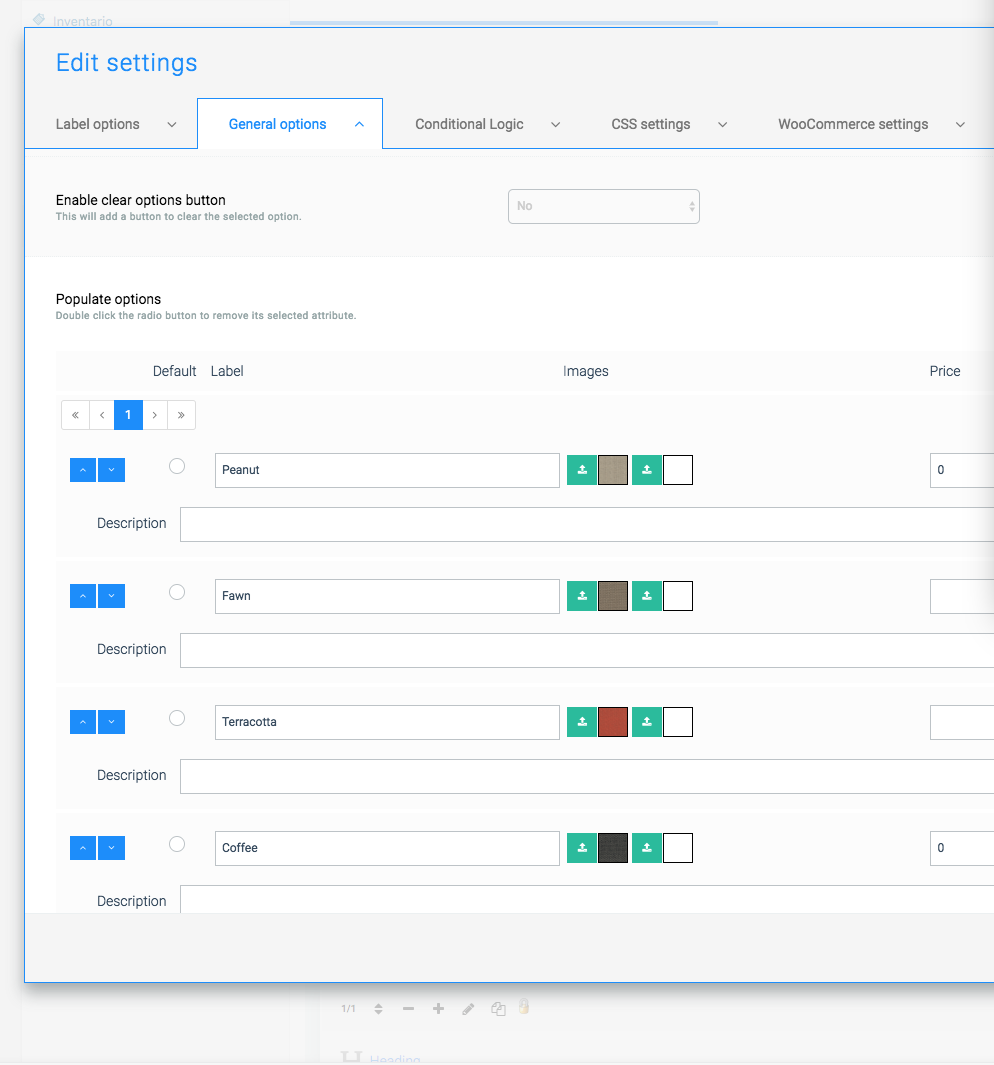Set Peanut as the default radio option
The width and height of the screenshot is (994, 1065).
pyautogui.click(x=177, y=466)
